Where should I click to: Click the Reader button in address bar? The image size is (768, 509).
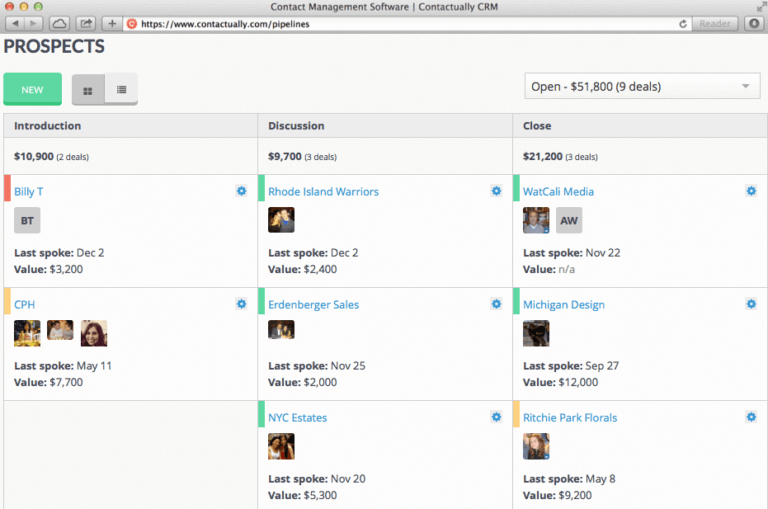coord(715,23)
